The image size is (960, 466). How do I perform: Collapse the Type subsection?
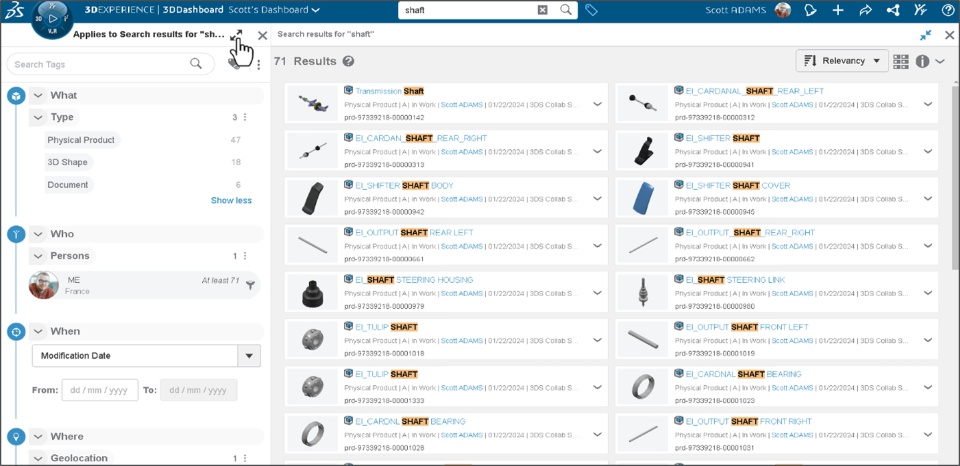[38, 117]
